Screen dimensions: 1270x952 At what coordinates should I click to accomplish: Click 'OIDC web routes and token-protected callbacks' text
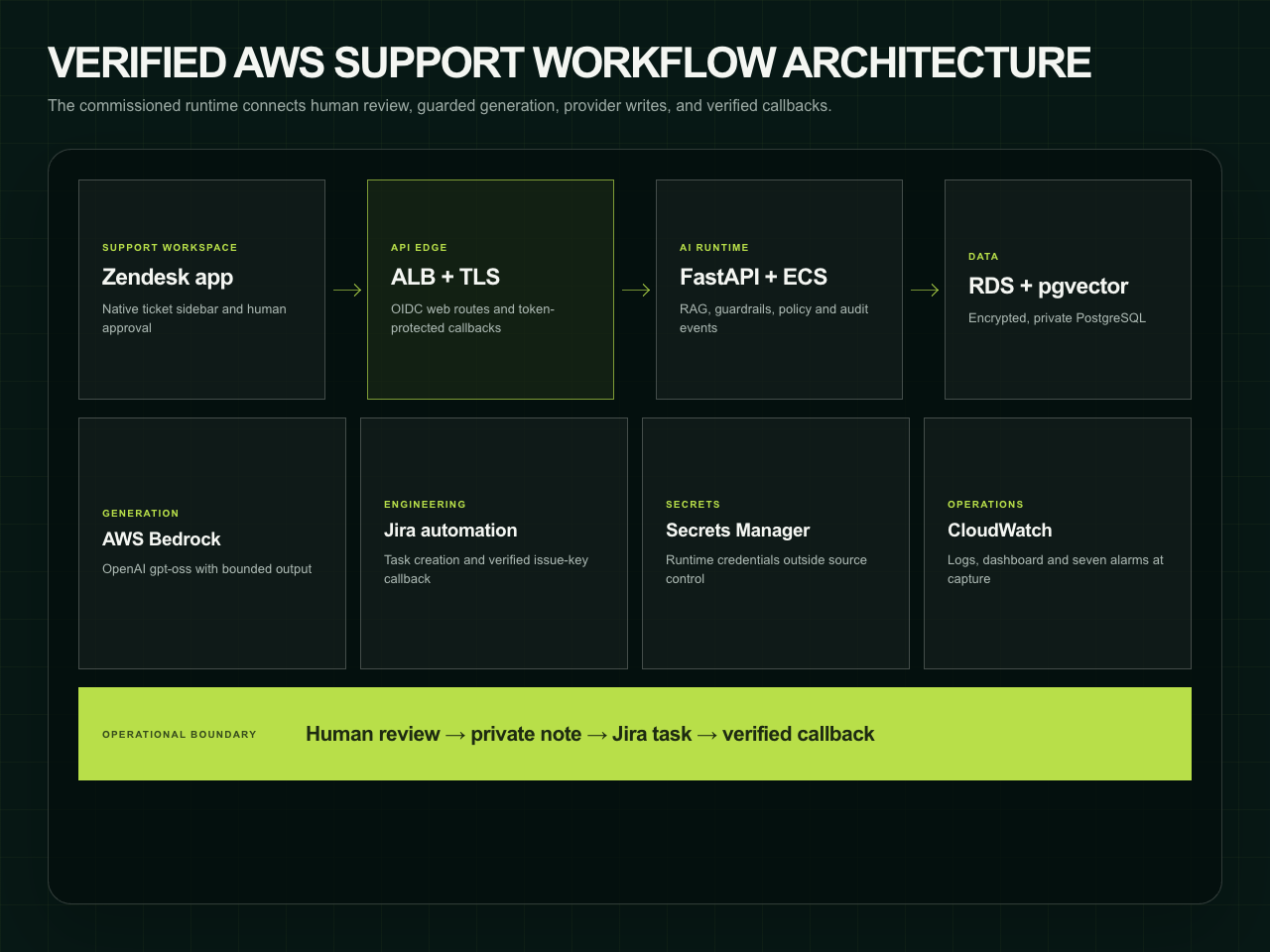tap(472, 318)
